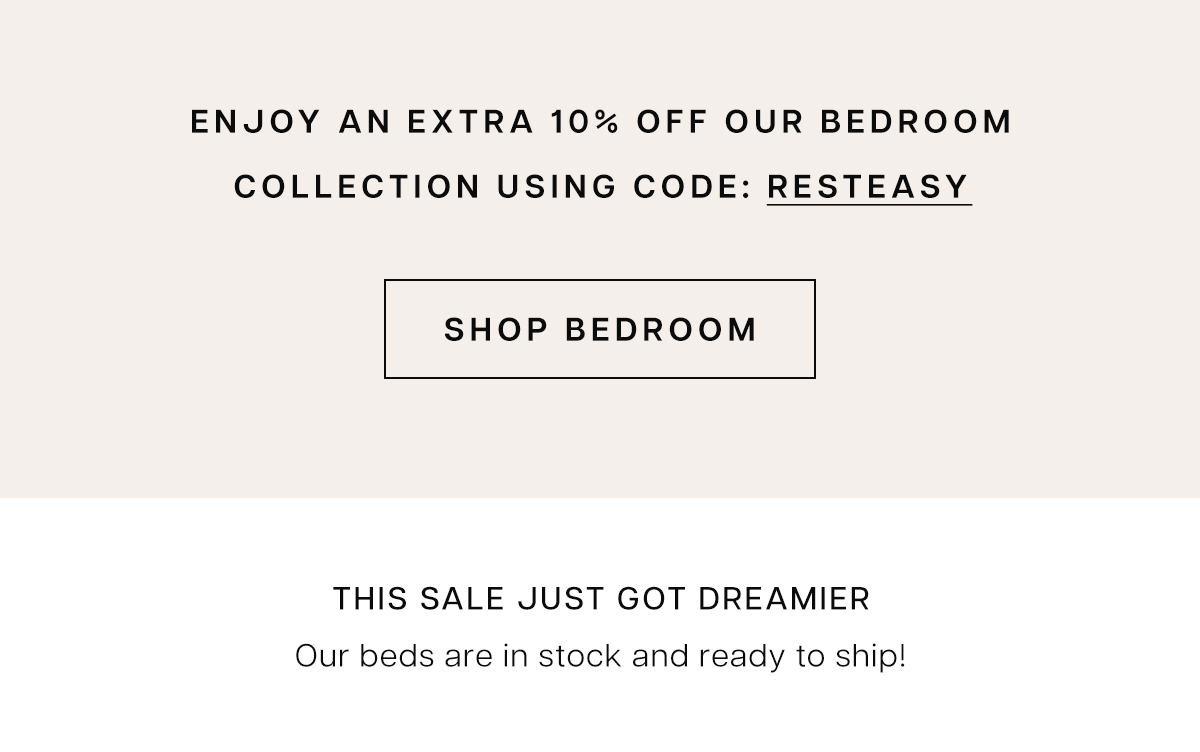Click the SHOP BEDROOM button
Screen dimensions: 1200x752
click(x=600, y=329)
